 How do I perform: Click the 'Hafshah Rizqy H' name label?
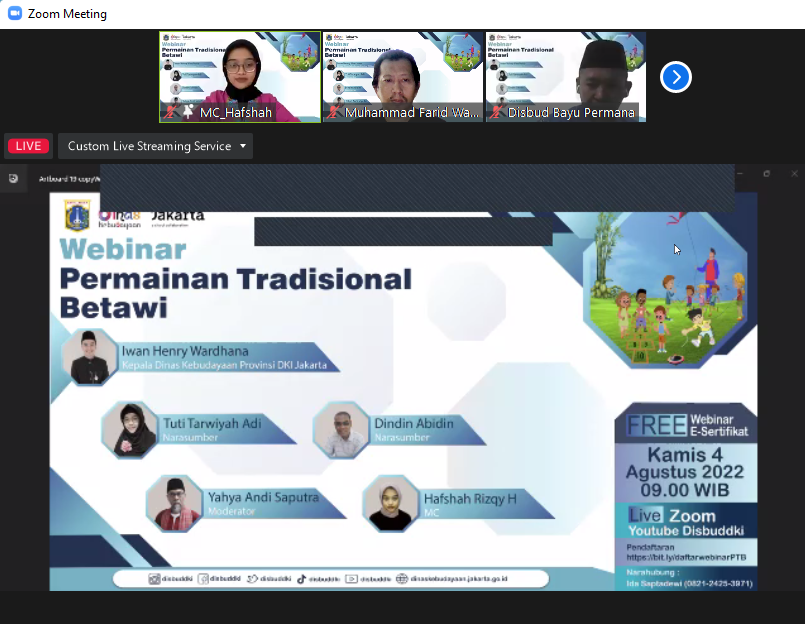[x=470, y=499]
